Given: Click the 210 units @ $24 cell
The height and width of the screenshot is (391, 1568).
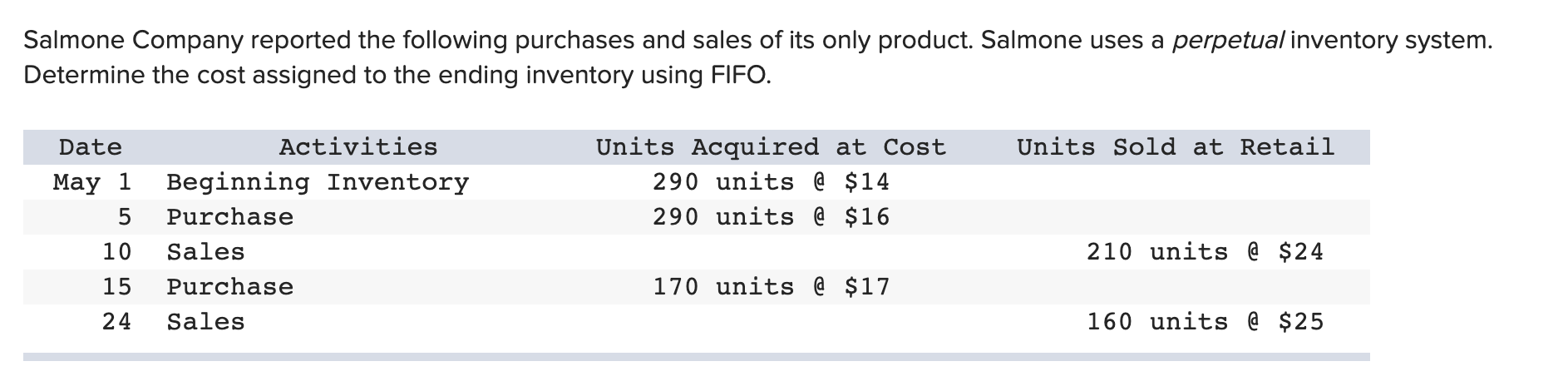Looking at the screenshot, I should click(1205, 252).
